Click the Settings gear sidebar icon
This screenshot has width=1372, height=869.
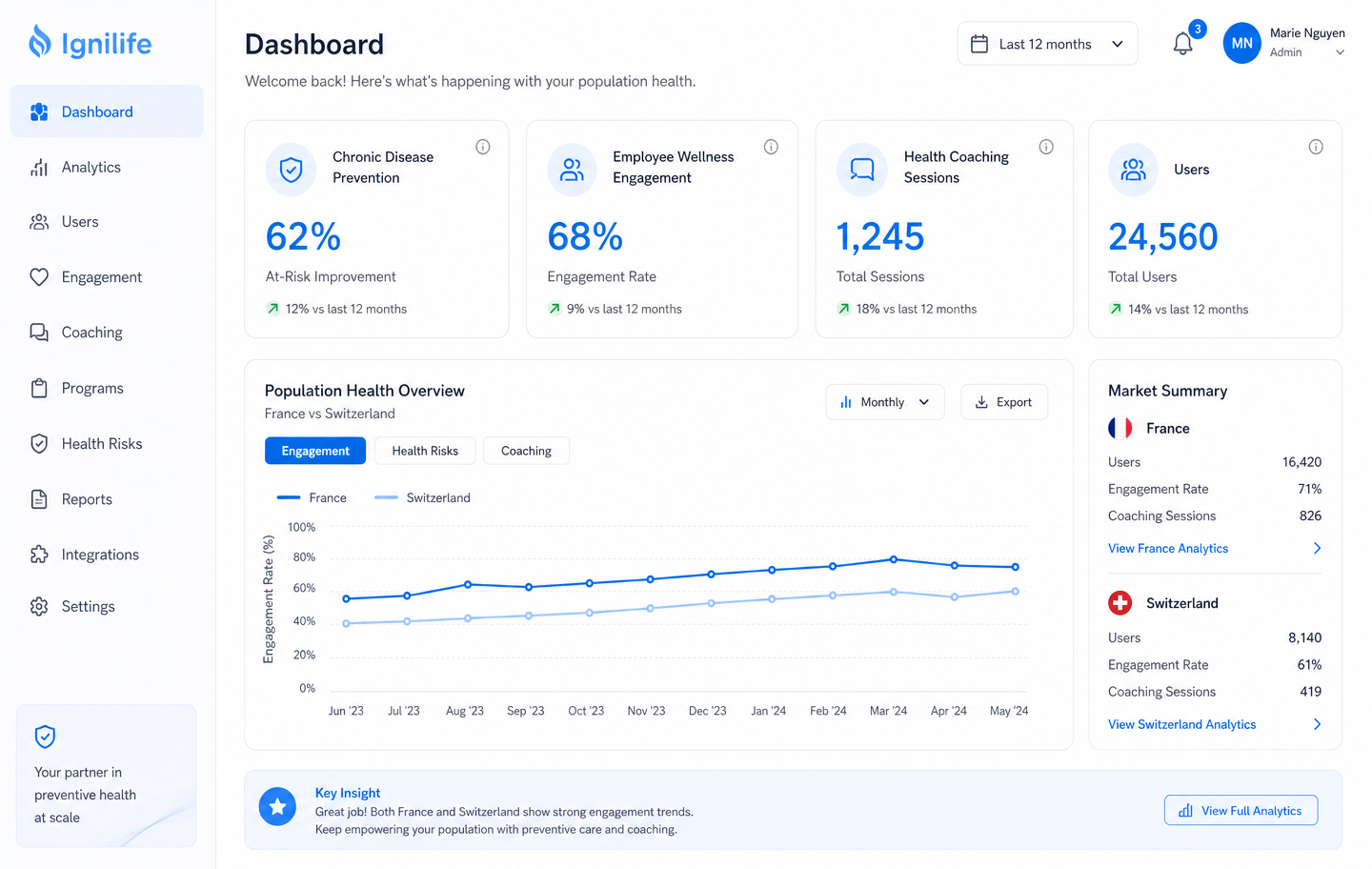[x=39, y=607]
